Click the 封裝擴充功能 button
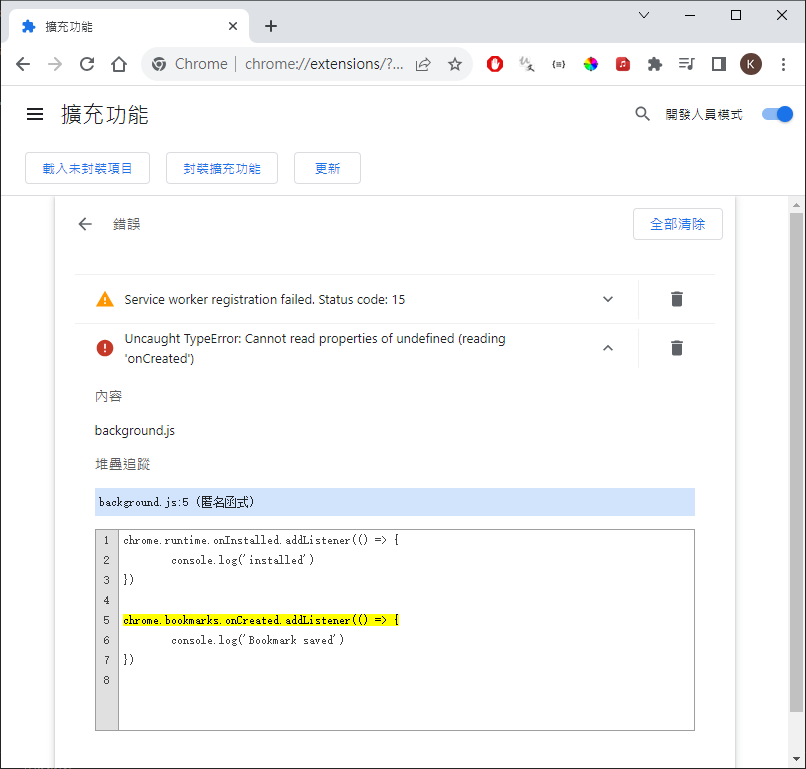 click(221, 168)
